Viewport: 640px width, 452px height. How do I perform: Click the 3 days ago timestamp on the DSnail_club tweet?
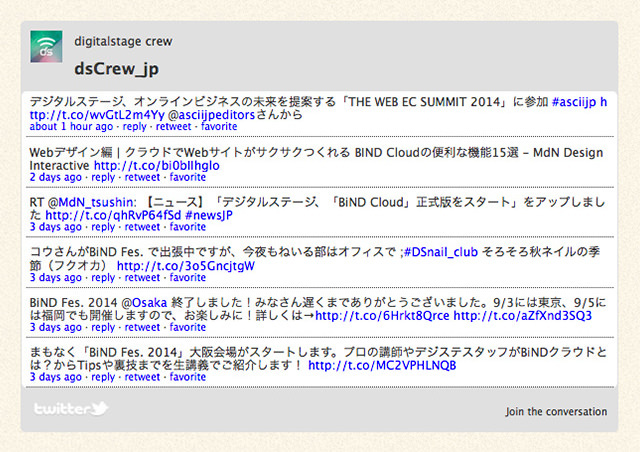(x=56, y=278)
